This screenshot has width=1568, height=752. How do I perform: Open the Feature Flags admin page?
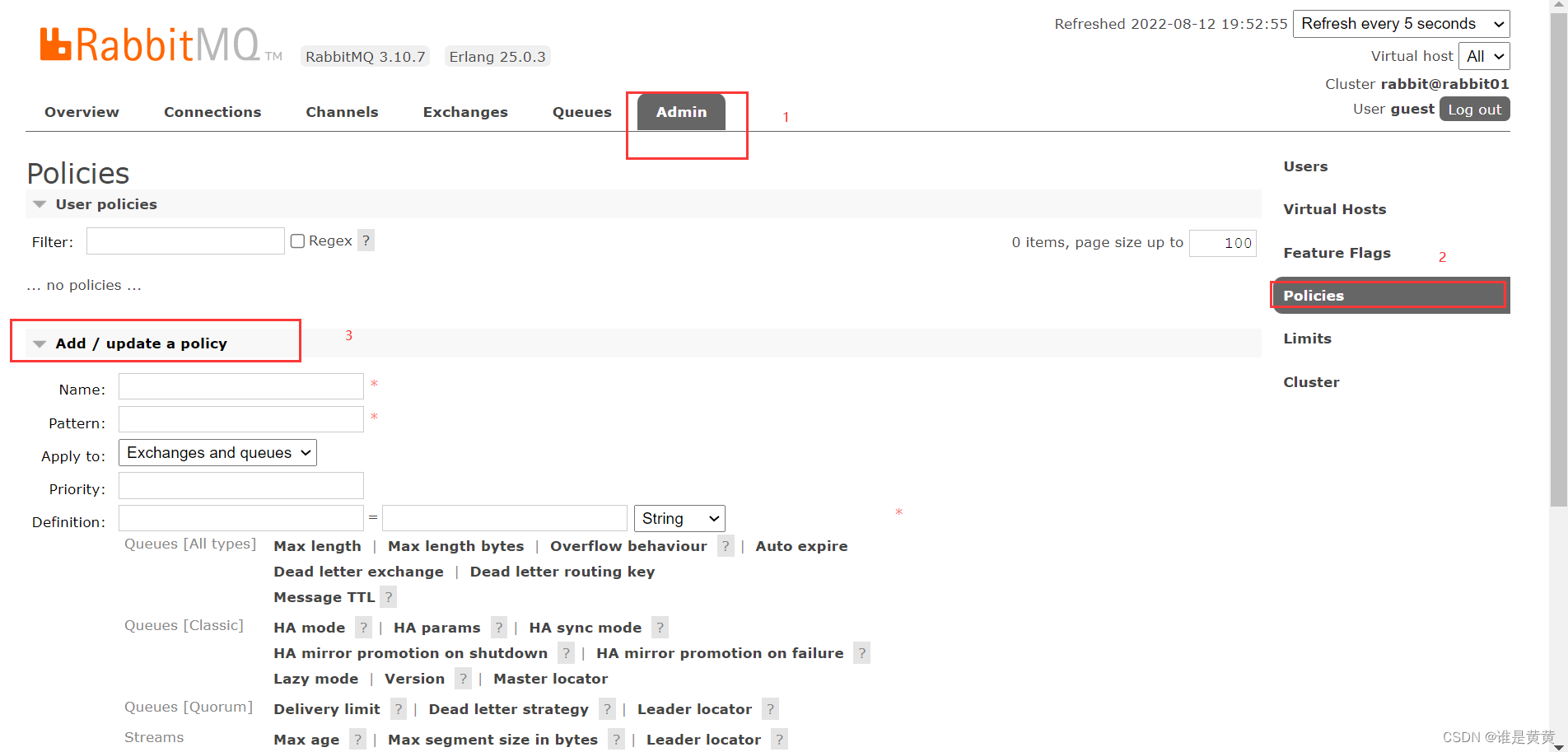pyautogui.click(x=1337, y=253)
